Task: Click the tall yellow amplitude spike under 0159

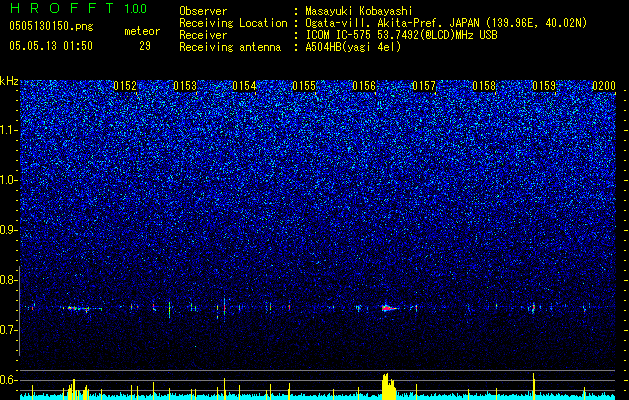Action: coord(534,386)
